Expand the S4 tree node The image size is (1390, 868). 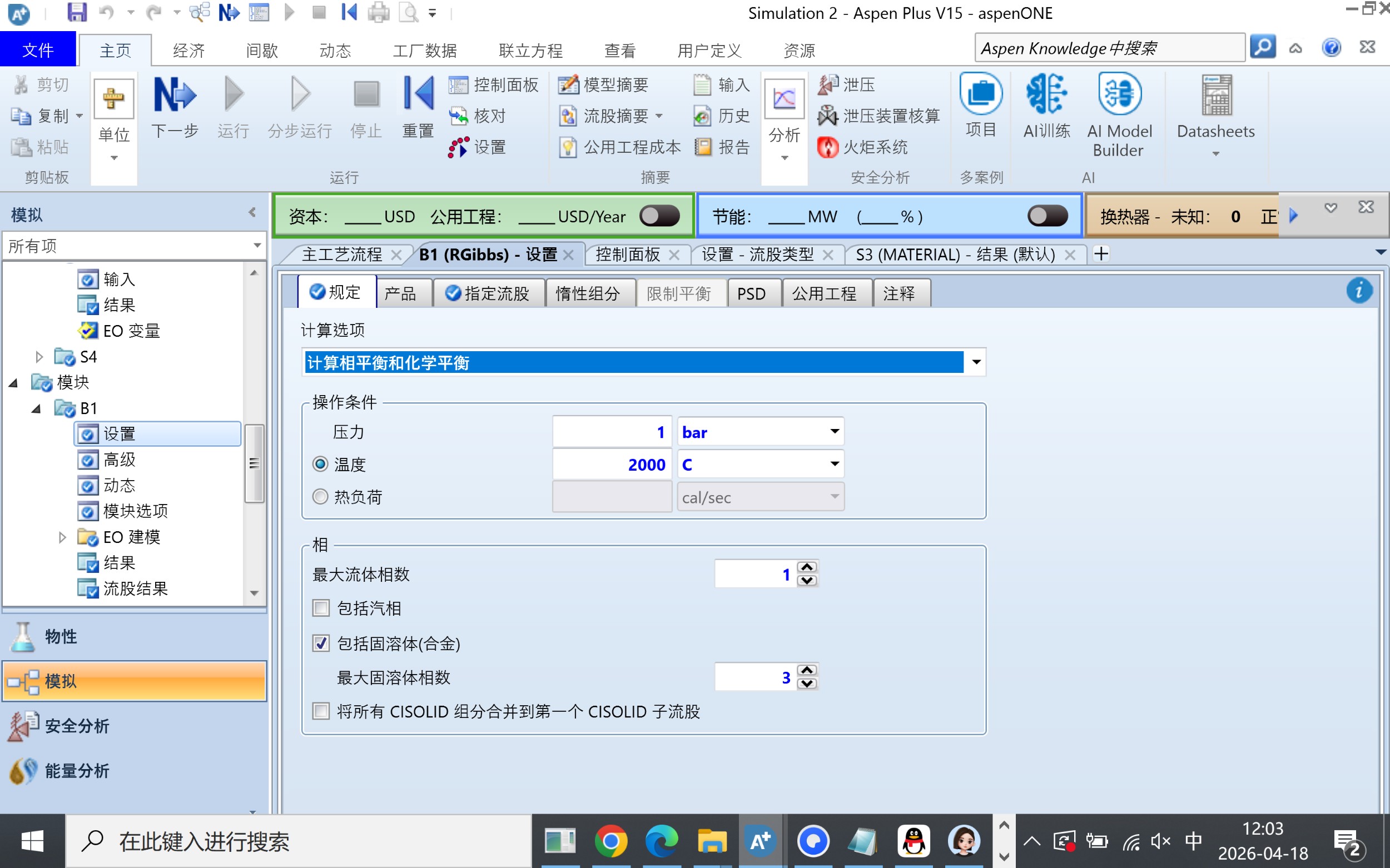pyautogui.click(x=39, y=357)
